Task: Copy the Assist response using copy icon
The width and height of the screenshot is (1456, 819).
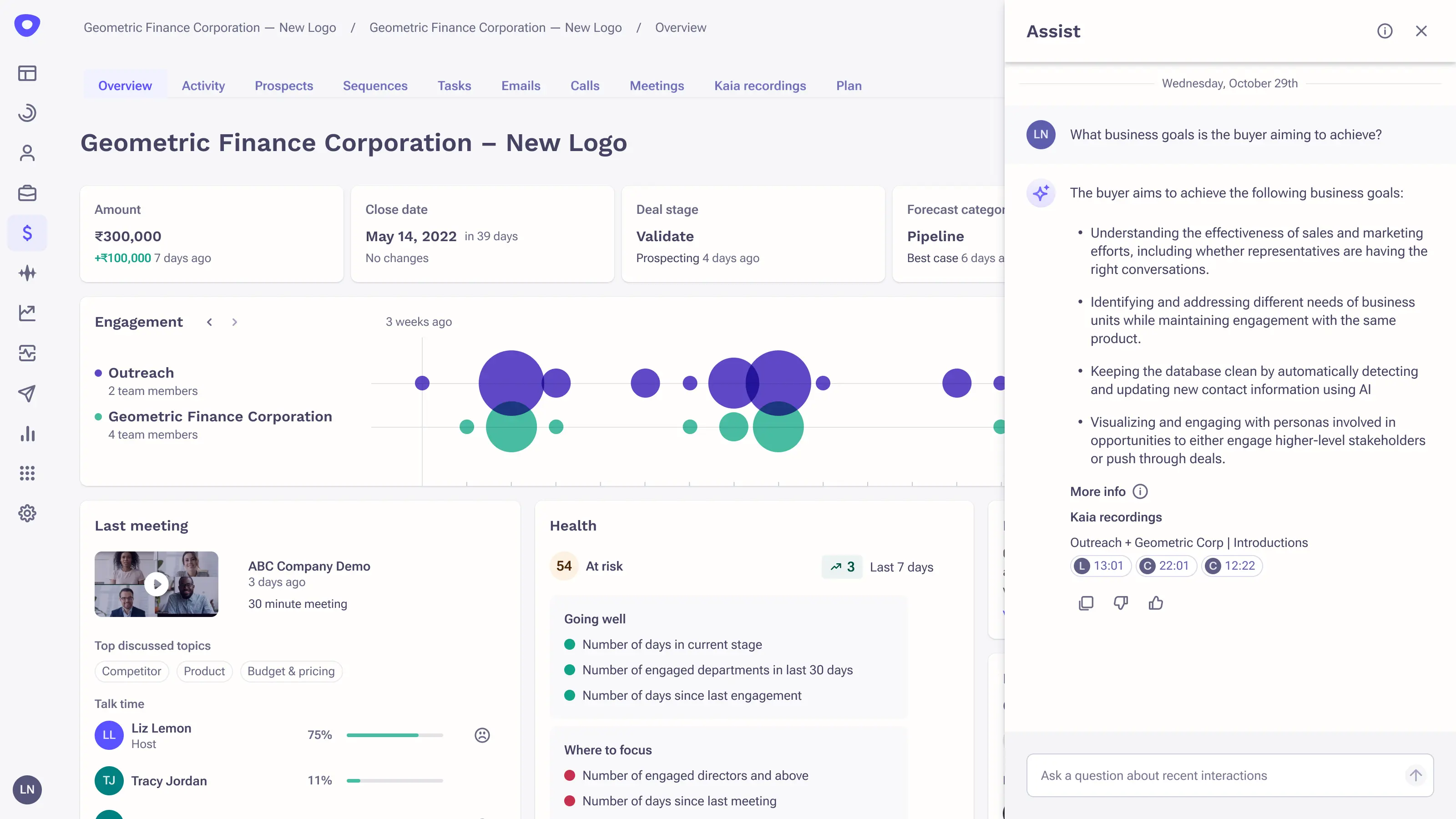Action: (x=1086, y=603)
